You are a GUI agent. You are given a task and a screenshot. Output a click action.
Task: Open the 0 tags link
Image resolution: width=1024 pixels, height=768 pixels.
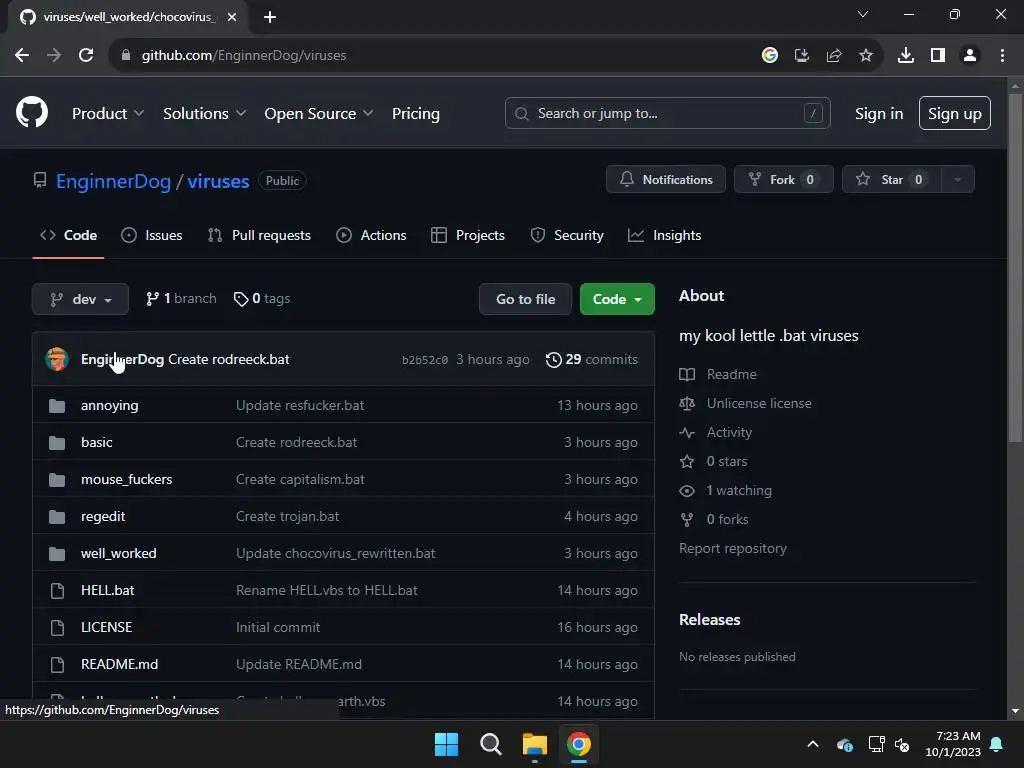coord(262,298)
